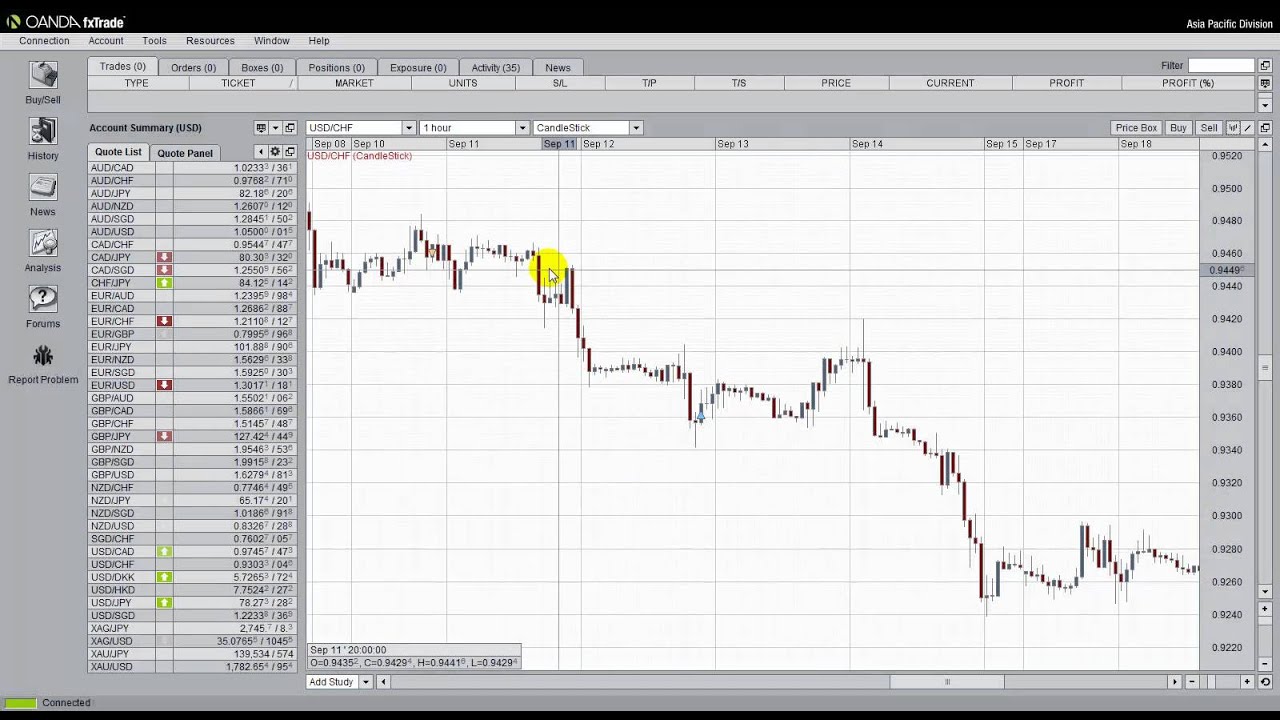Click the Price Box button

[1136, 128]
